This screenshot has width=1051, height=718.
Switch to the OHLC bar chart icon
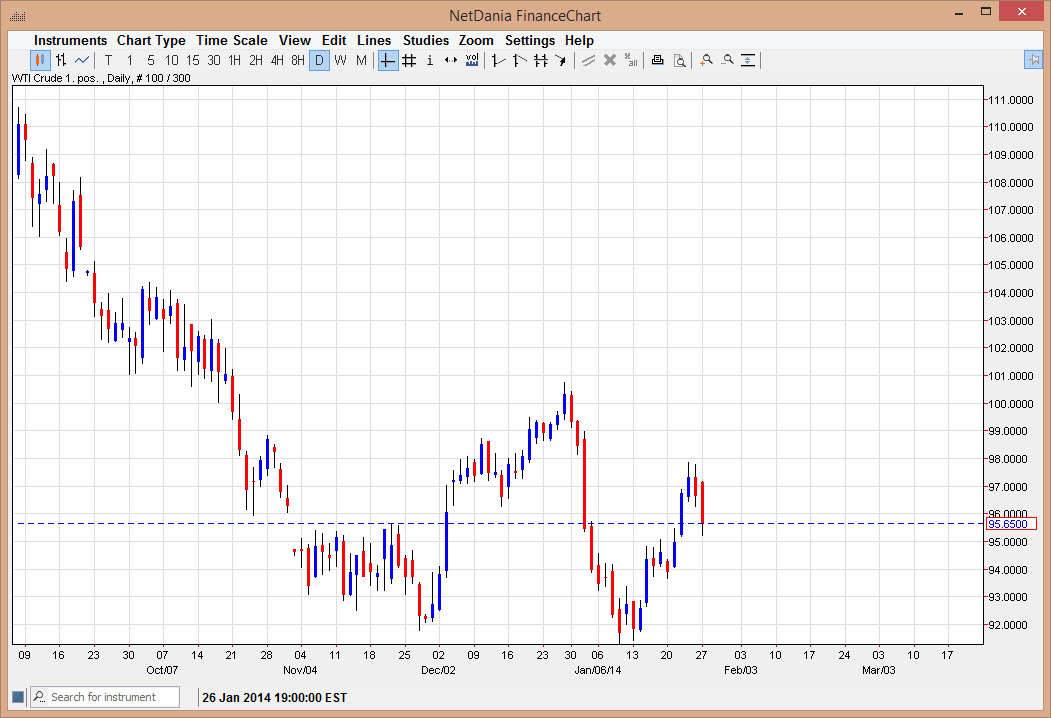coord(61,60)
